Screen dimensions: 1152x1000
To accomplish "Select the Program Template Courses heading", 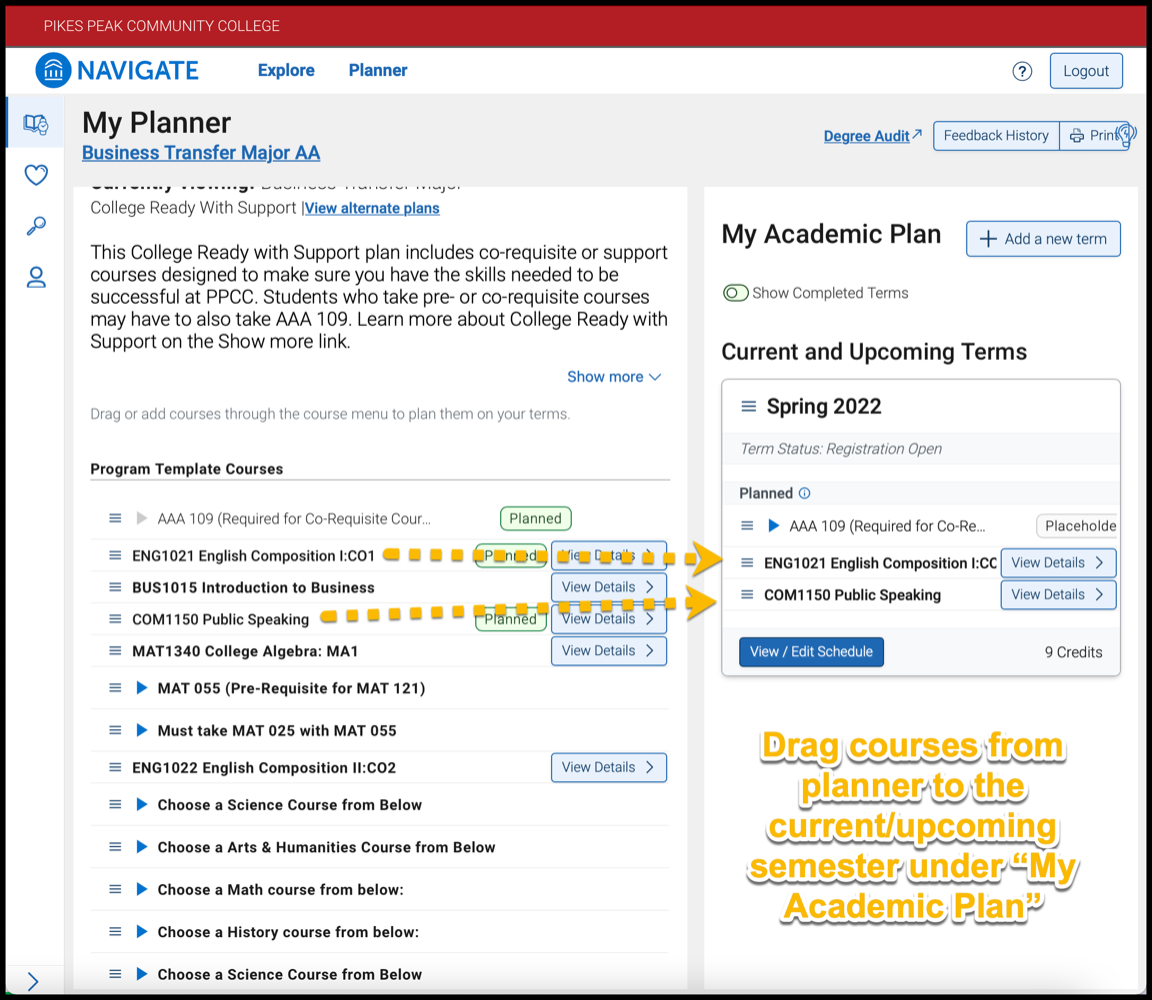I will tap(187, 469).
